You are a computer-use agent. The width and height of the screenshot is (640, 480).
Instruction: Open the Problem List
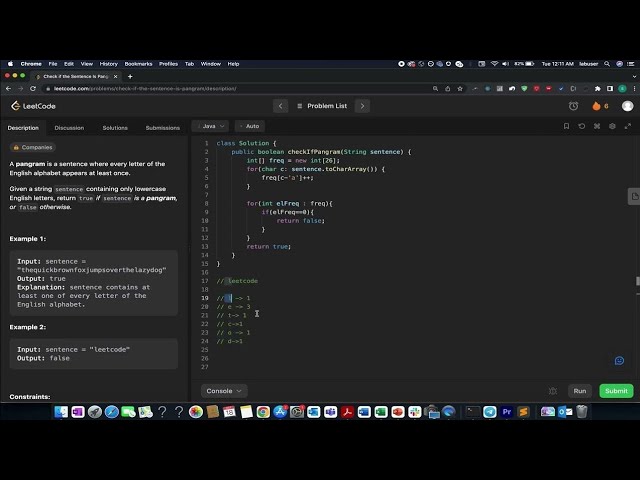click(322, 106)
